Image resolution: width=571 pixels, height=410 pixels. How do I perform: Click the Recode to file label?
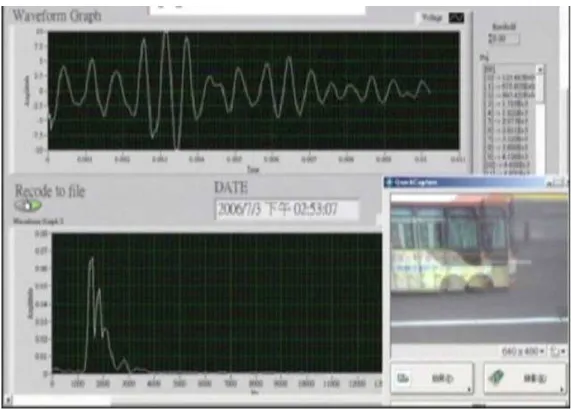(x=50, y=191)
